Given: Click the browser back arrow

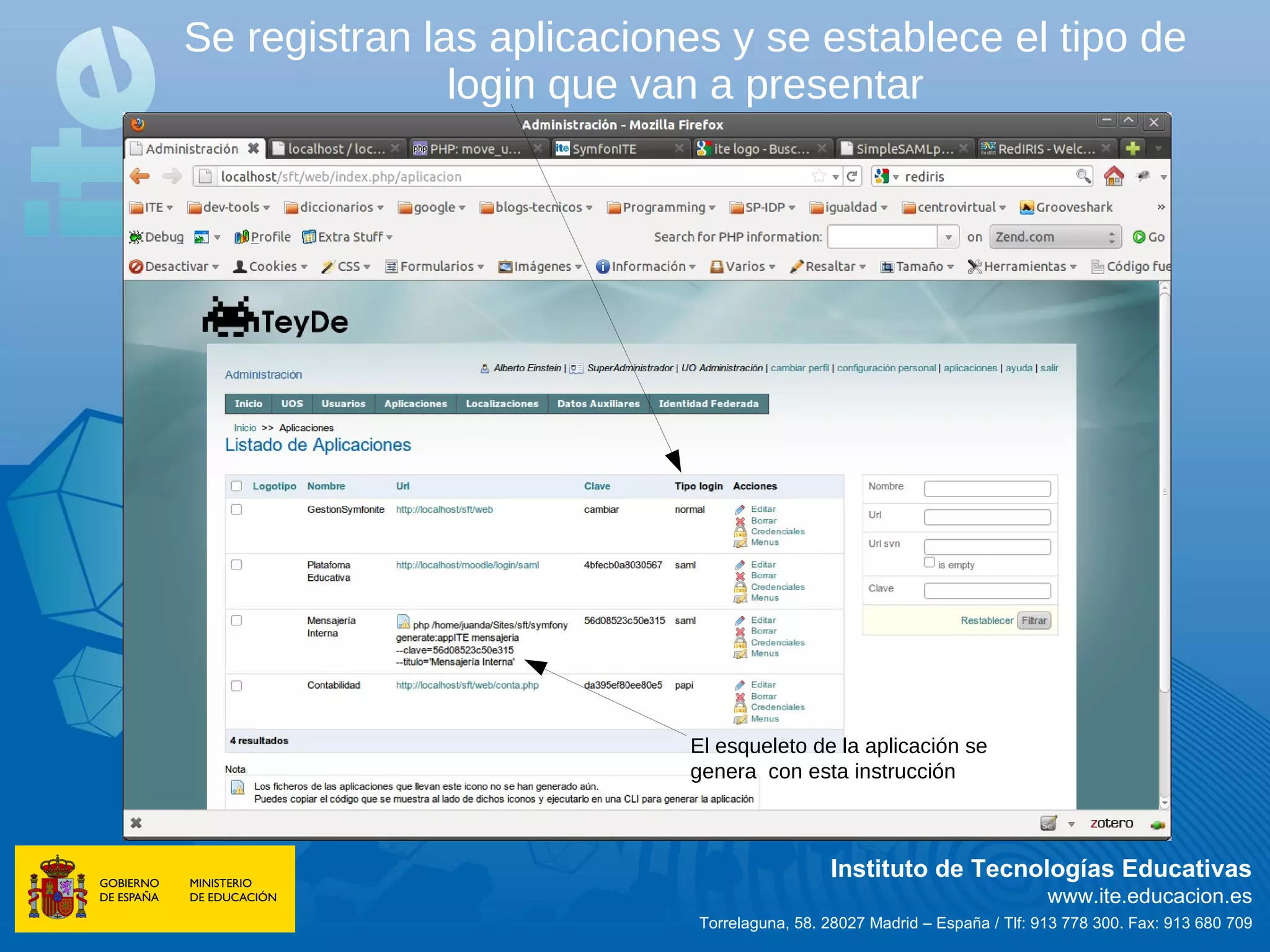Looking at the screenshot, I should pos(140,177).
